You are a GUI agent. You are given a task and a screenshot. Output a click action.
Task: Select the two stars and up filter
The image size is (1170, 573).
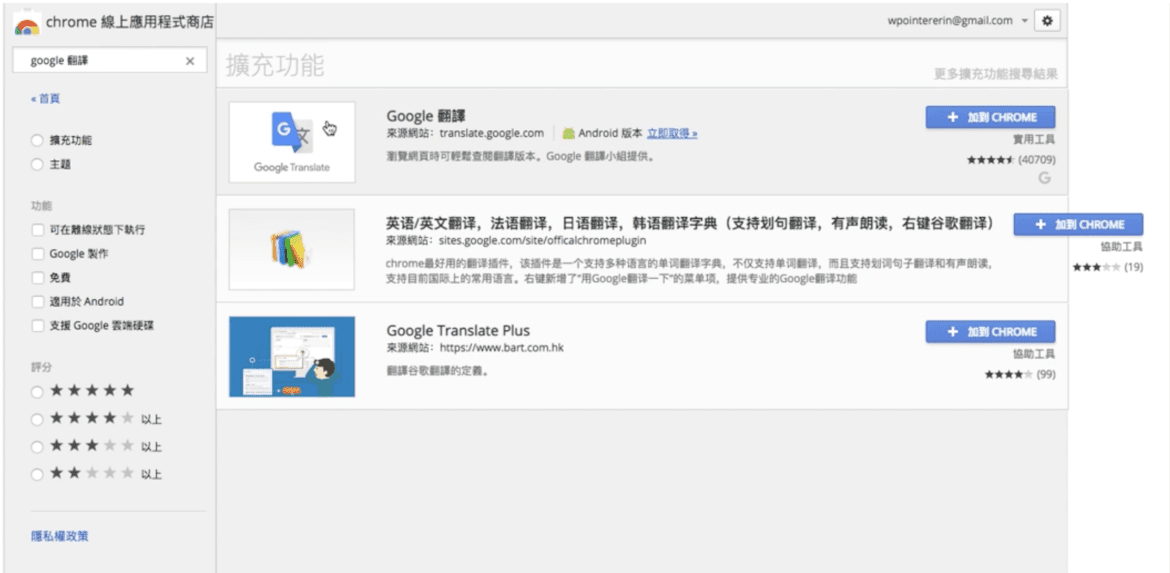pyautogui.click(x=37, y=474)
